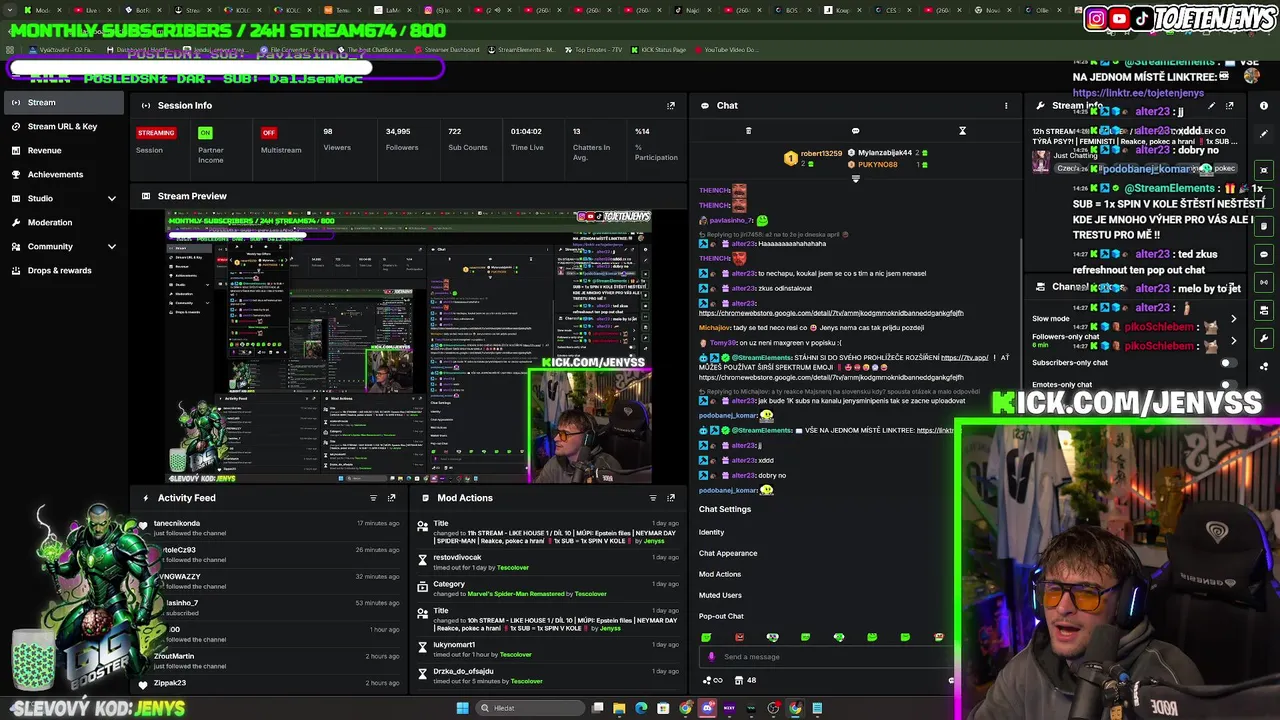Click the ON Partner Income badge
Image resolution: width=1280 pixels, height=720 pixels.
tap(205, 132)
